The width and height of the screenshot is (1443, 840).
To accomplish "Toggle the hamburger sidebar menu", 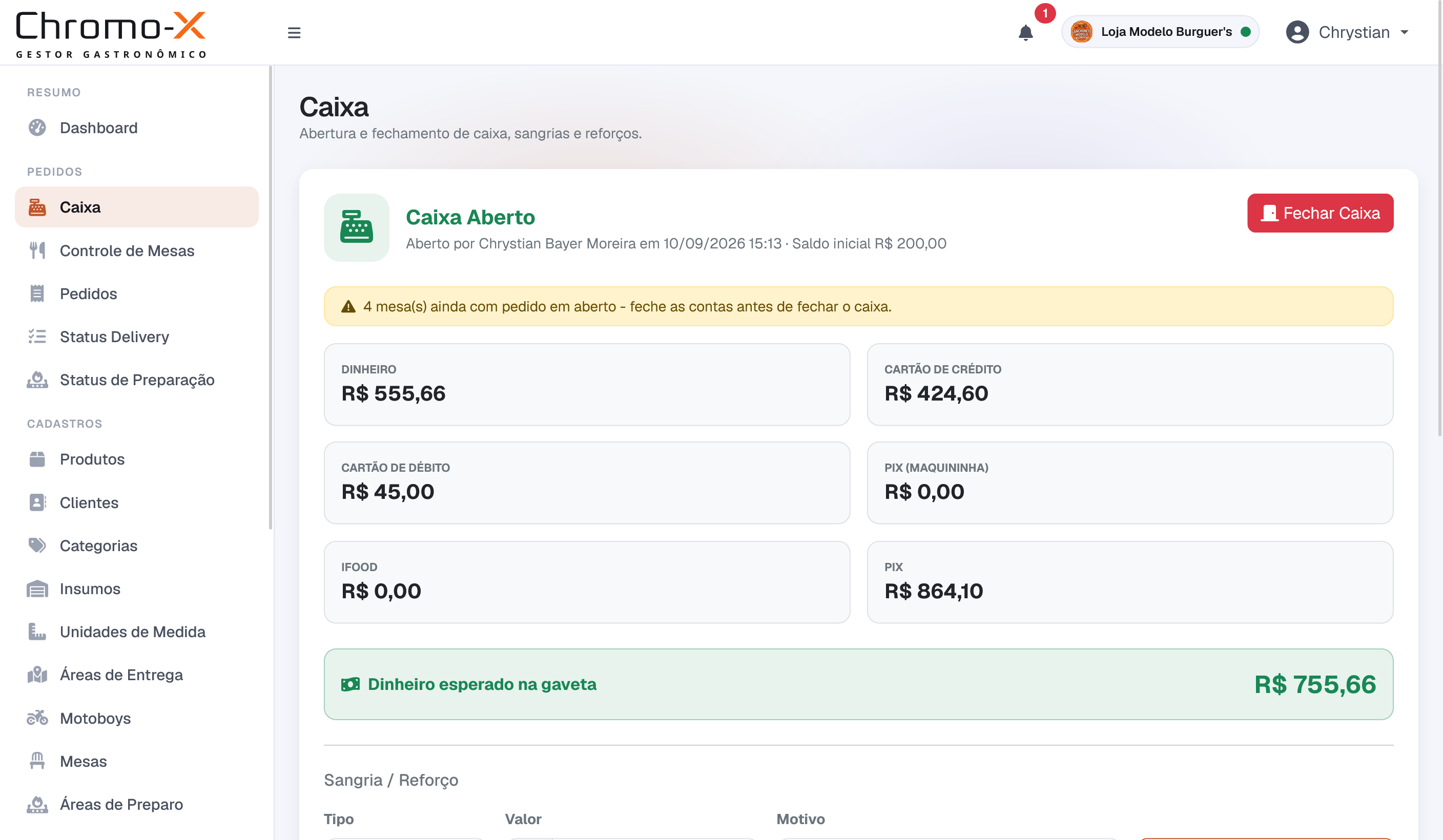I will [294, 33].
